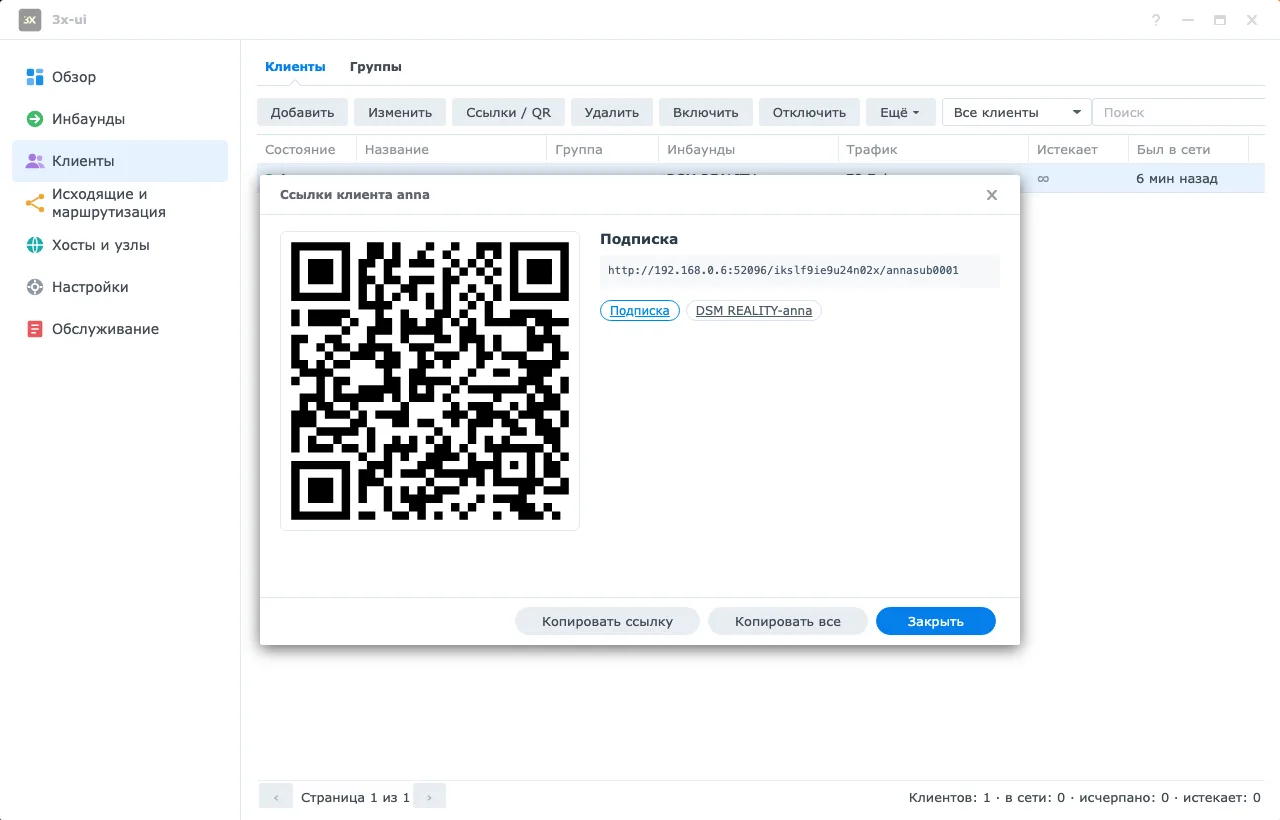The image size is (1280, 820).
Task: Click the Закрыть button
Action: pyautogui.click(x=936, y=621)
